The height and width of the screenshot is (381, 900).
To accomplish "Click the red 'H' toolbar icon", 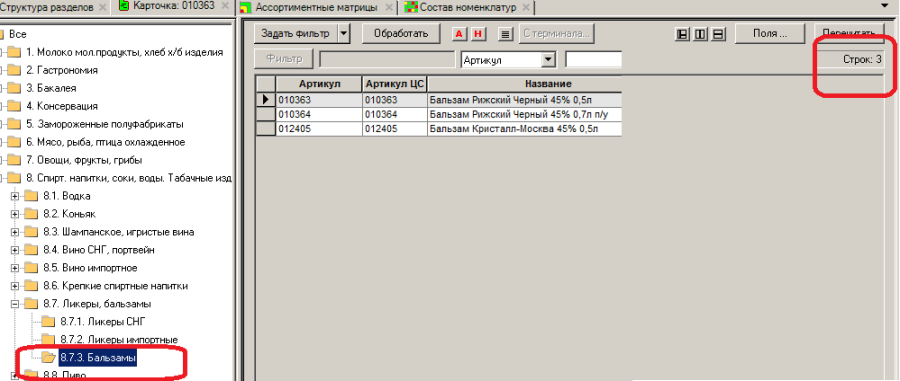I will [x=478, y=34].
